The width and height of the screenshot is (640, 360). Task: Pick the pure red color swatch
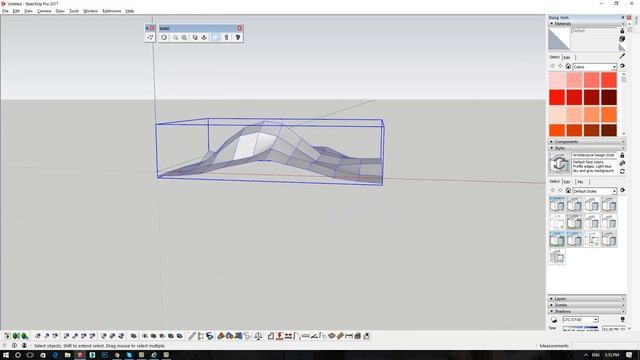coord(557,97)
